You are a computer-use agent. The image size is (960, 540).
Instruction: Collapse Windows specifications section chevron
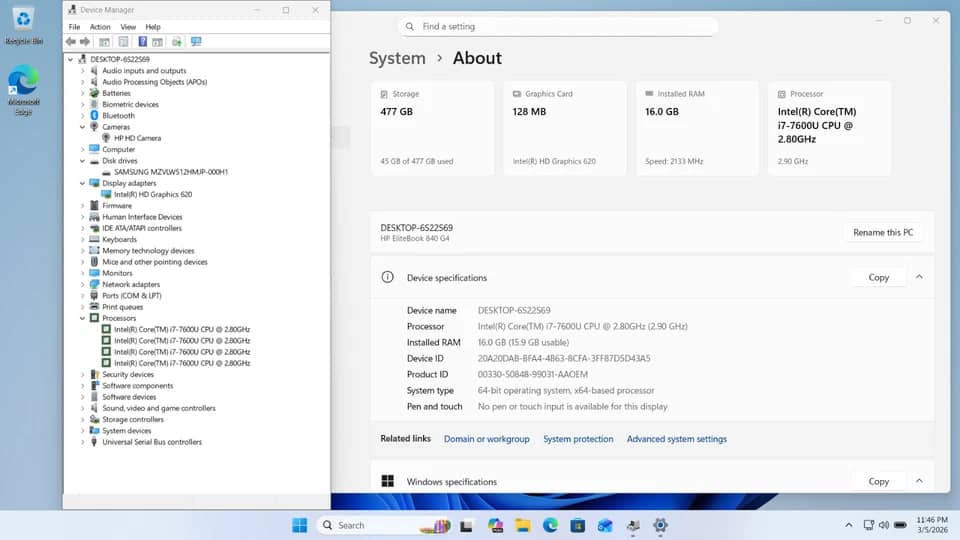pyautogui.click(x=919, y=481)
